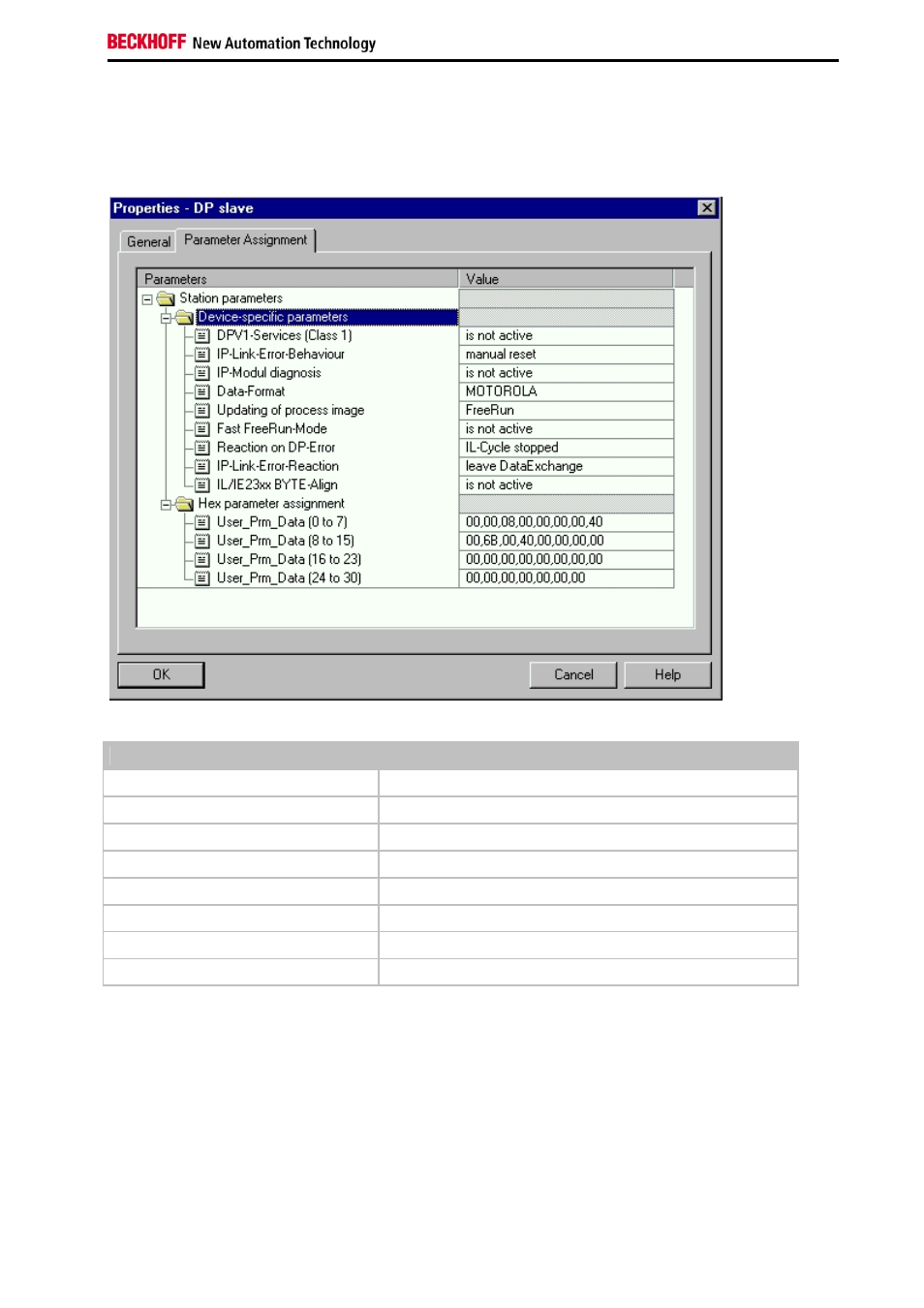Confirm with the OK button

click(x=161, y=674)
